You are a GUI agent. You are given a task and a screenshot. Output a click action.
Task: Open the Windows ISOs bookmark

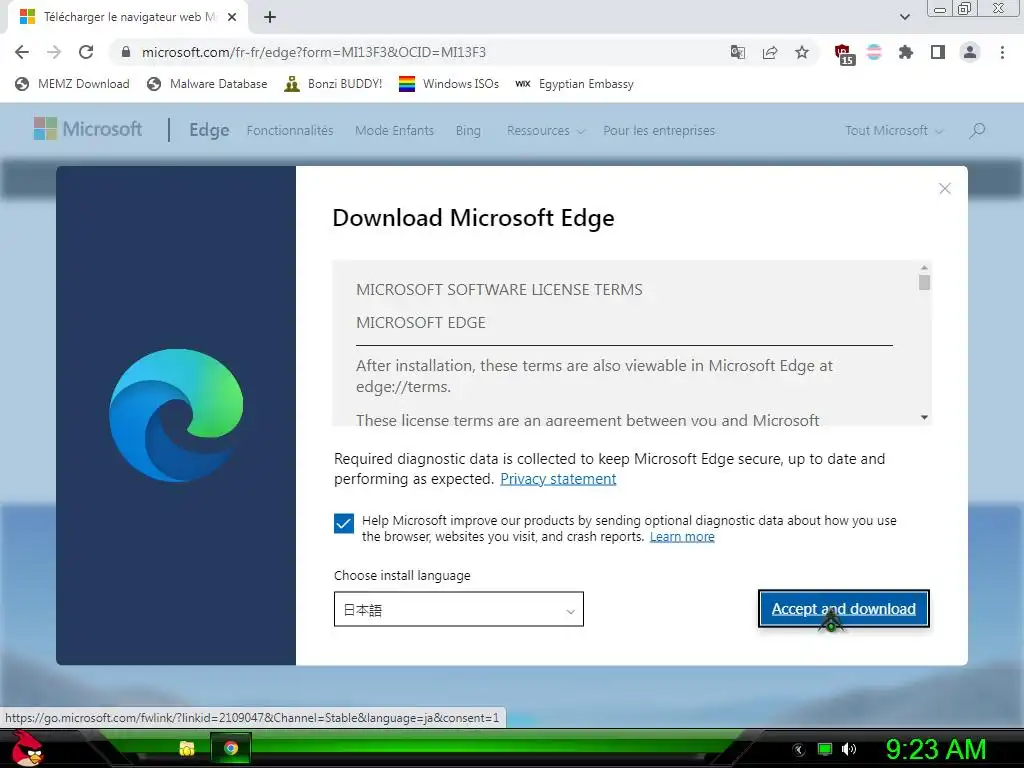click(449, 84)
